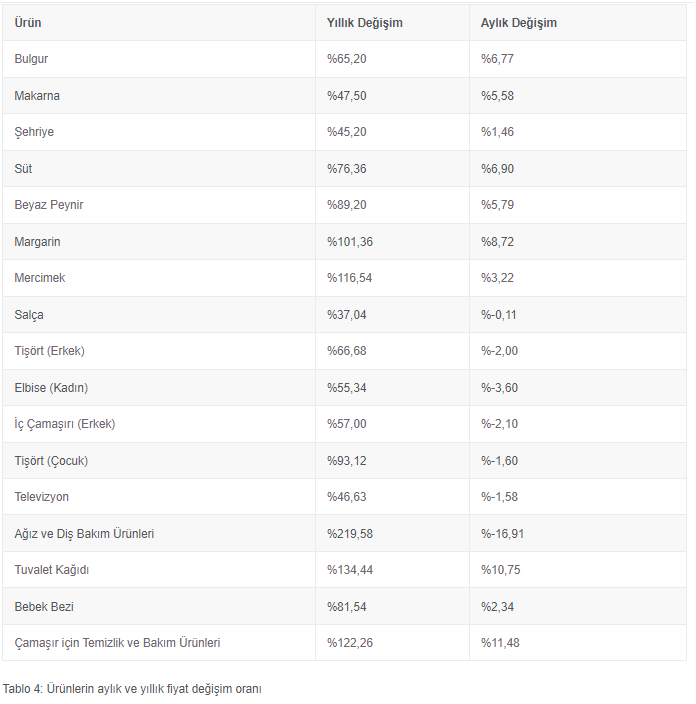This screenshot has height=704, width=696.
Task: Click Elbise (Kadın) yearly value %55,34
Action: click(347, 388)
